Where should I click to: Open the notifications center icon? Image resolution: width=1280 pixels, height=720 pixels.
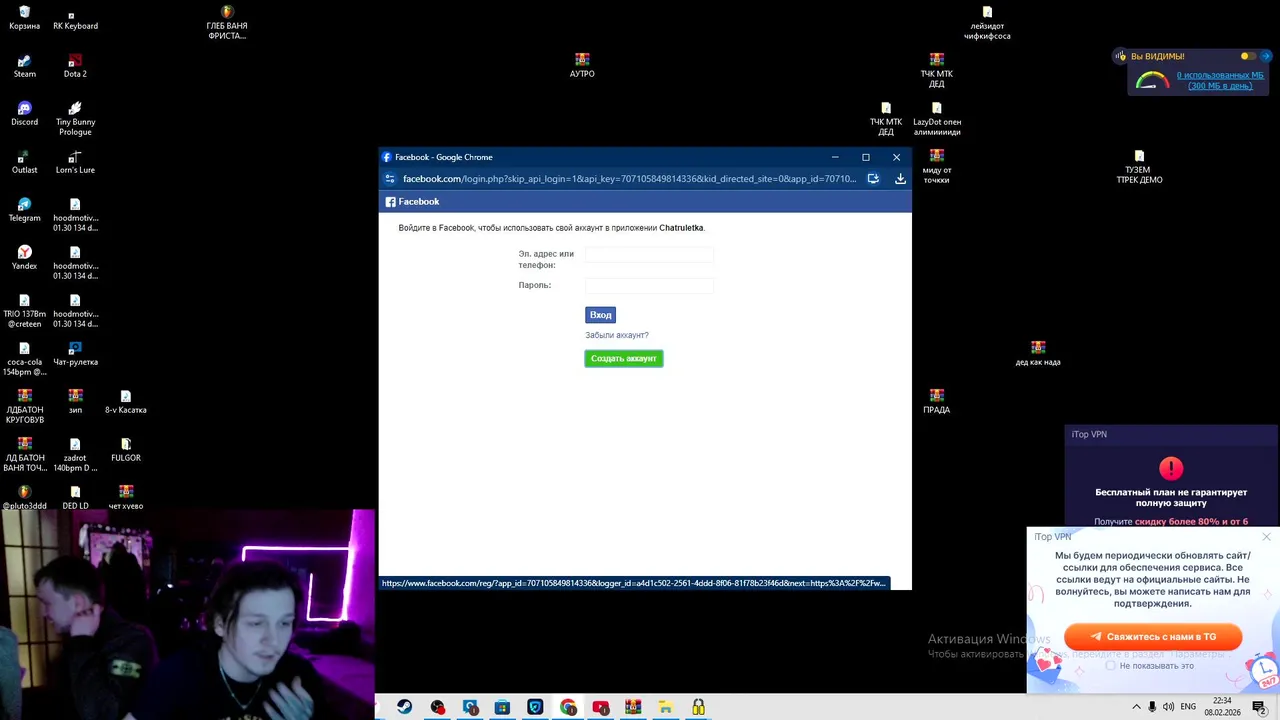1259,707
